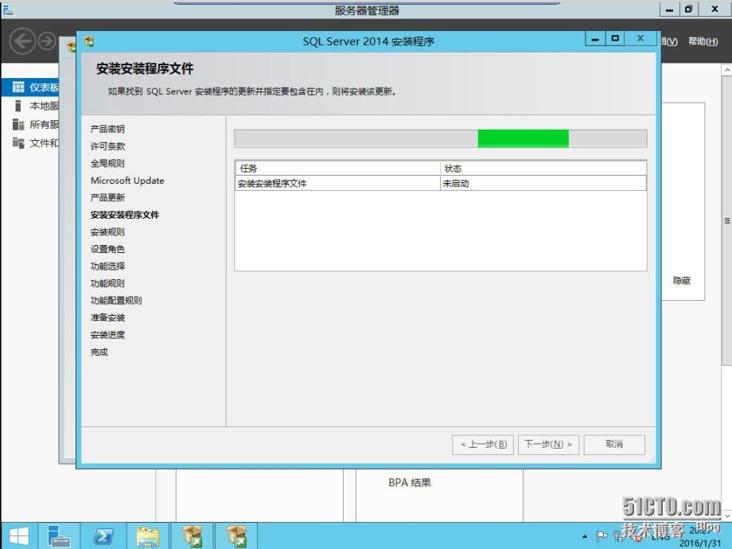Launch PowerShell from the taskbar

tap(103, 536)
